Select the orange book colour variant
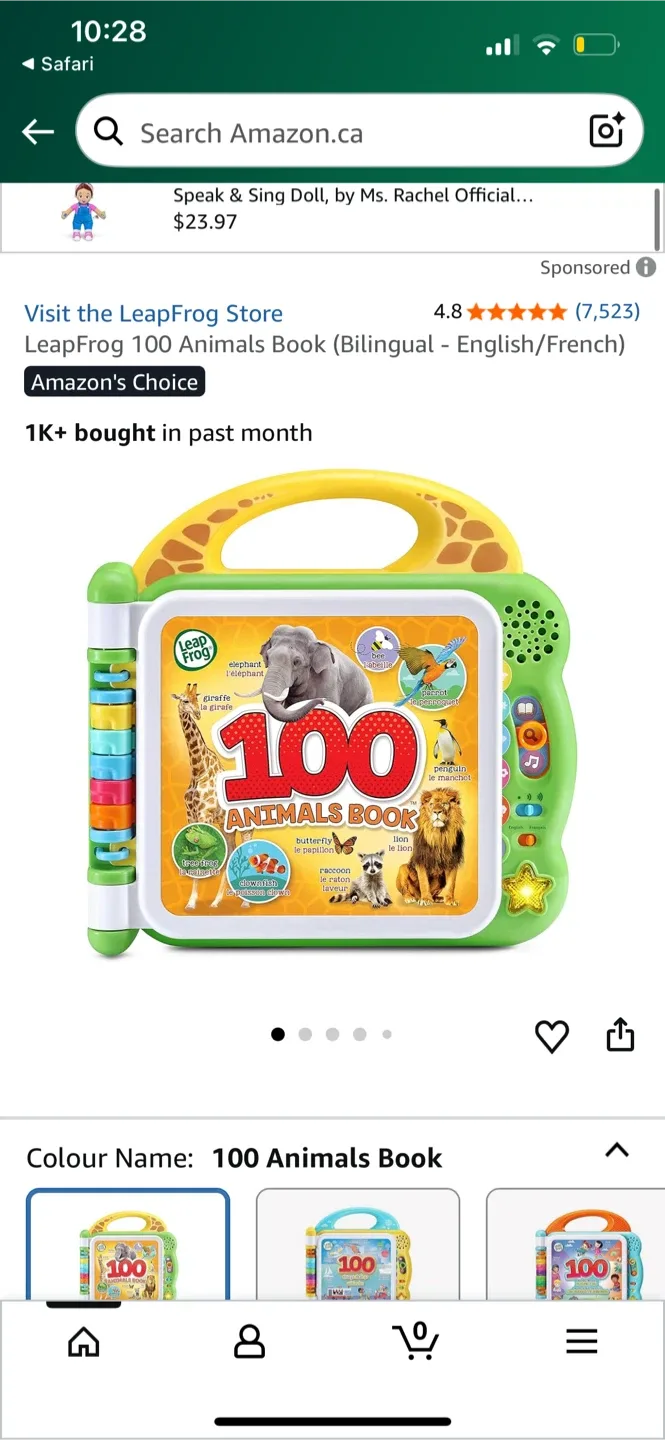Screen dimensions: 665x1440 pyautogui.click(x=576, y=1245)
